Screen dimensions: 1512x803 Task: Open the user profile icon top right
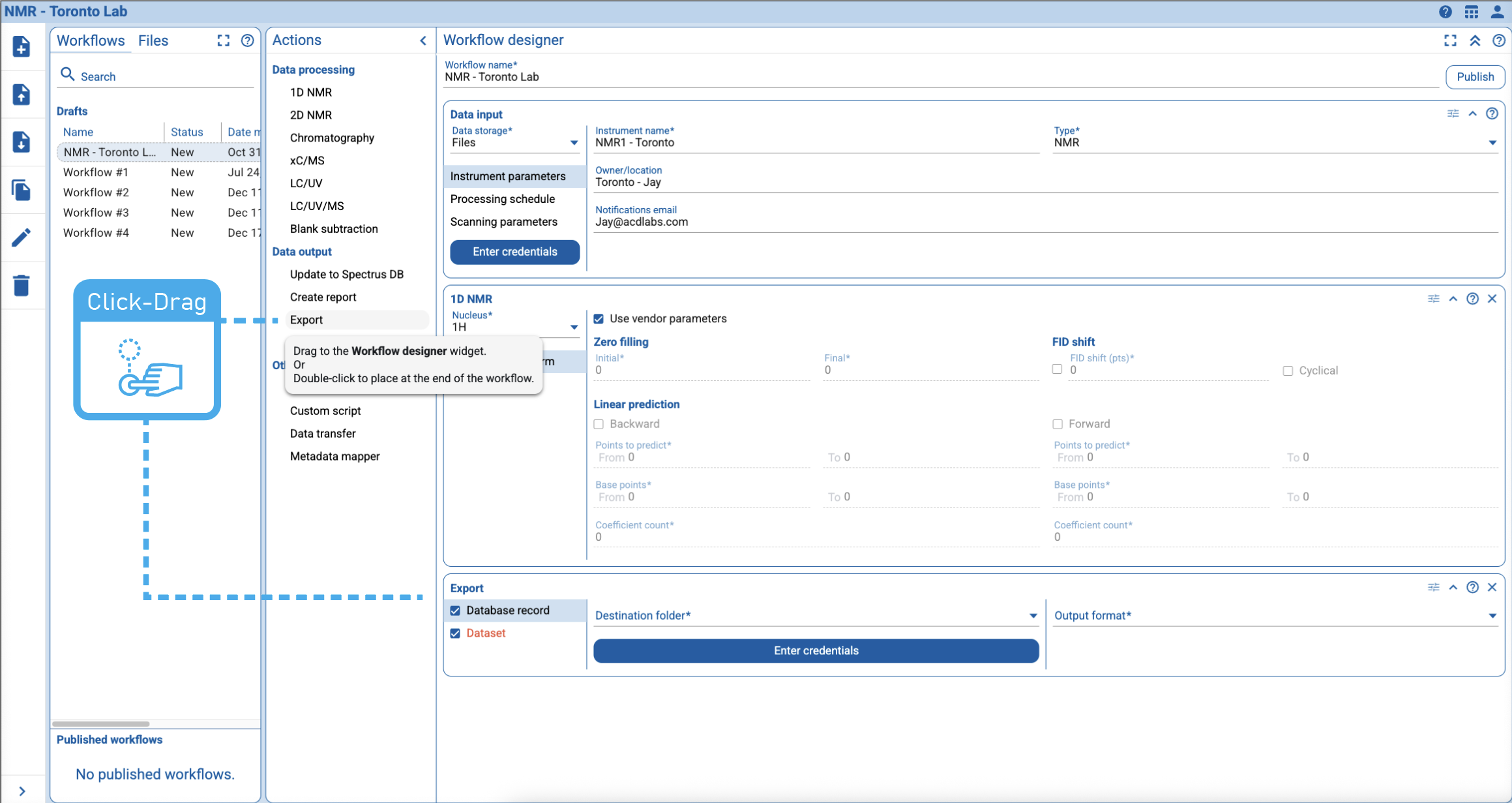[1496, 12]
